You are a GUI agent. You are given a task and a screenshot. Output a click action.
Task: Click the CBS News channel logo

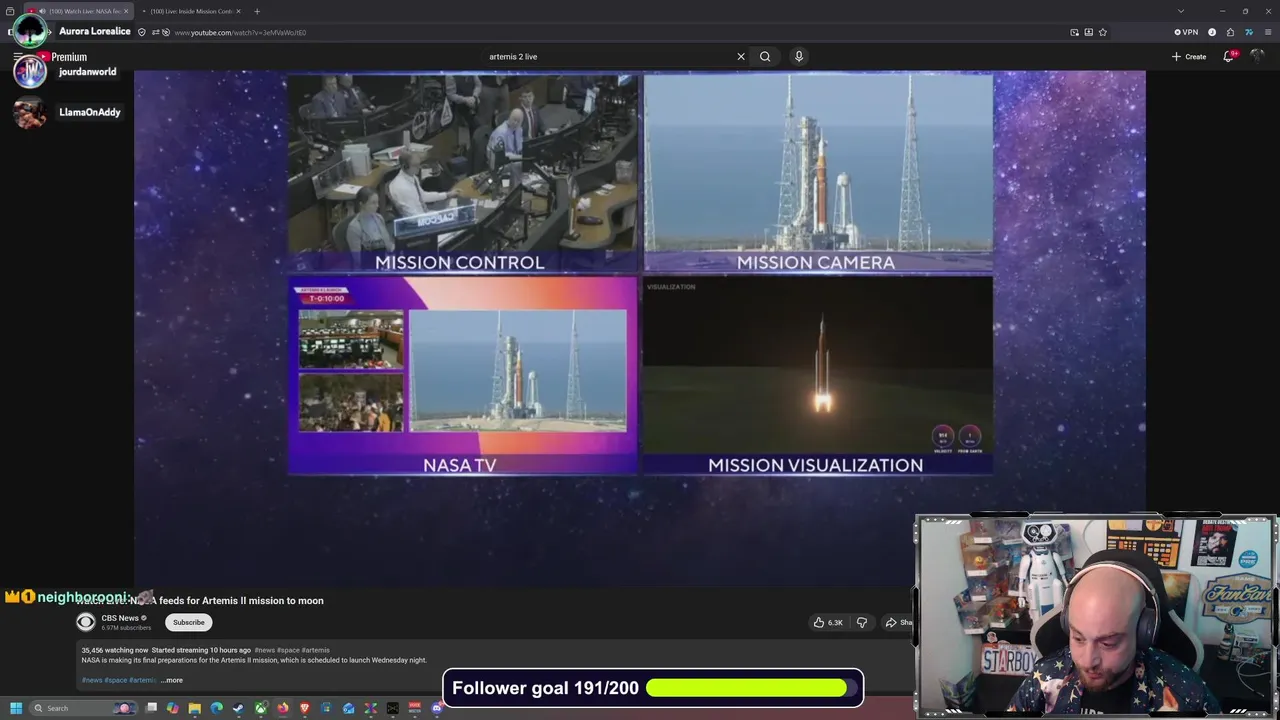pyautogui.click(x=86, y=622)
